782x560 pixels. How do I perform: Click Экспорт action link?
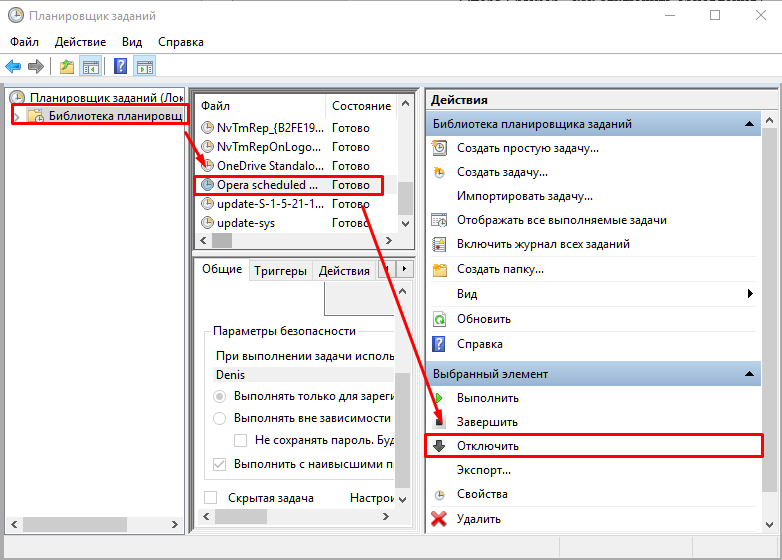(x=484, y=470)
